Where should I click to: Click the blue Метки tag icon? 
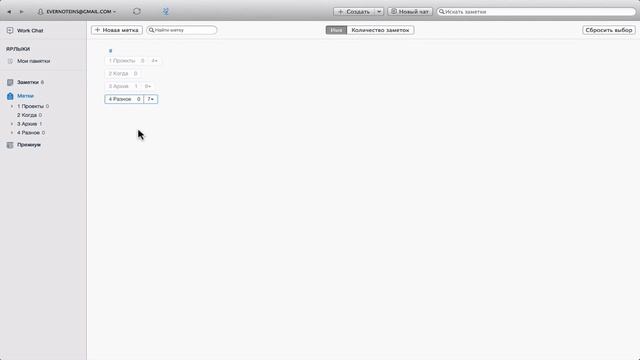[10, 96]
